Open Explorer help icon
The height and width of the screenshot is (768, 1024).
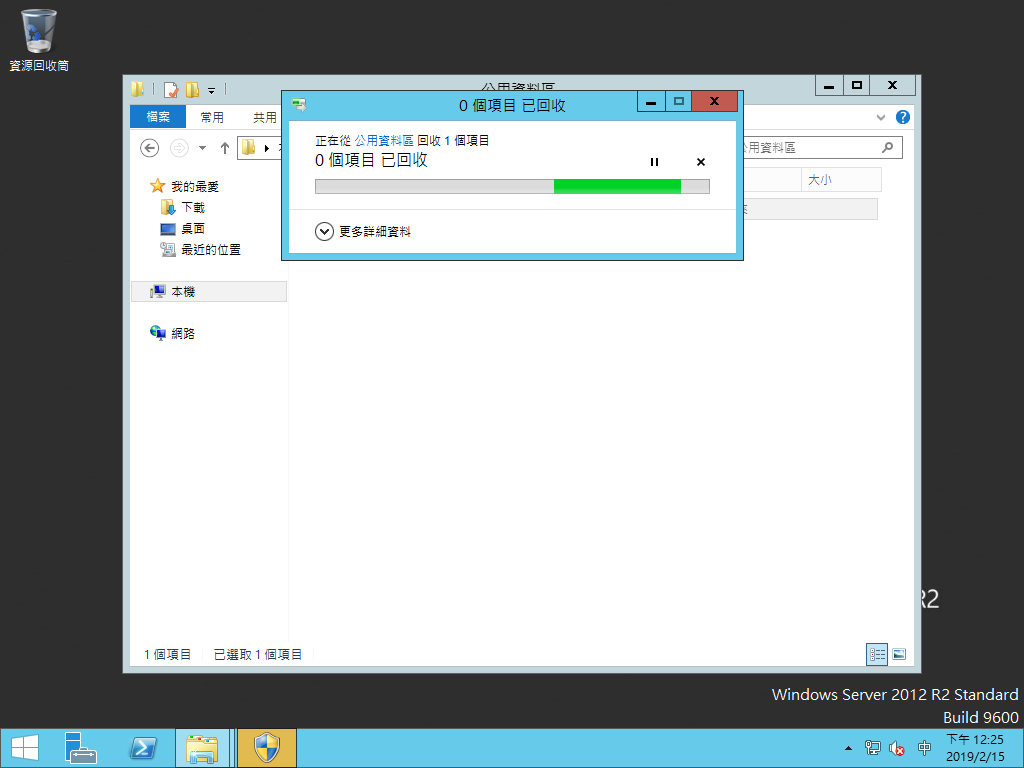point(903,117)
